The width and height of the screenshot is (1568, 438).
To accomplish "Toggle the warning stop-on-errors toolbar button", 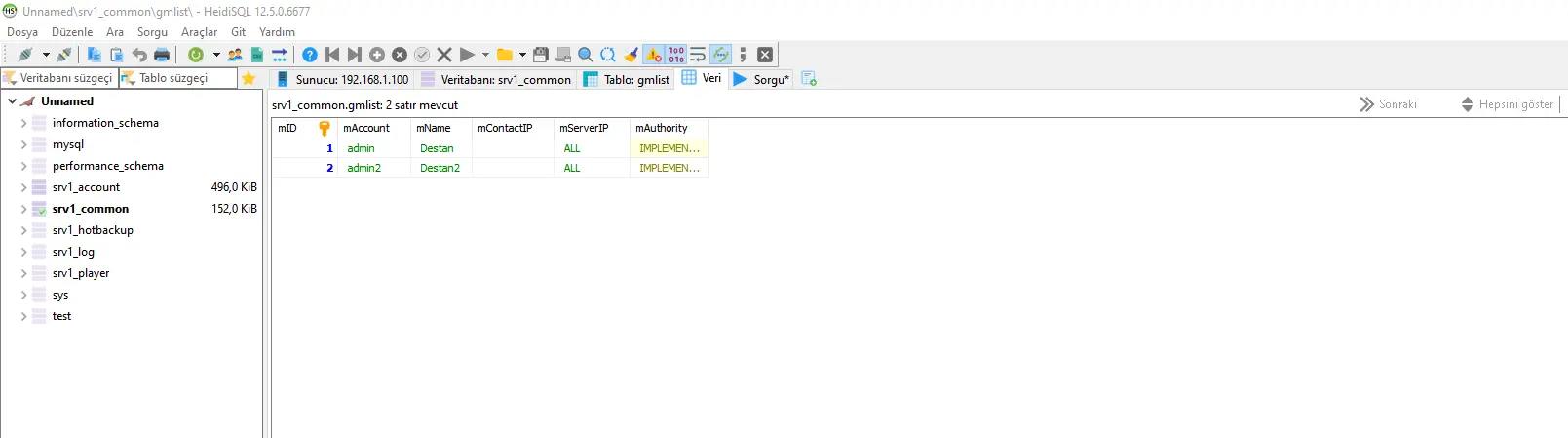I will click(x=654, y=55).
